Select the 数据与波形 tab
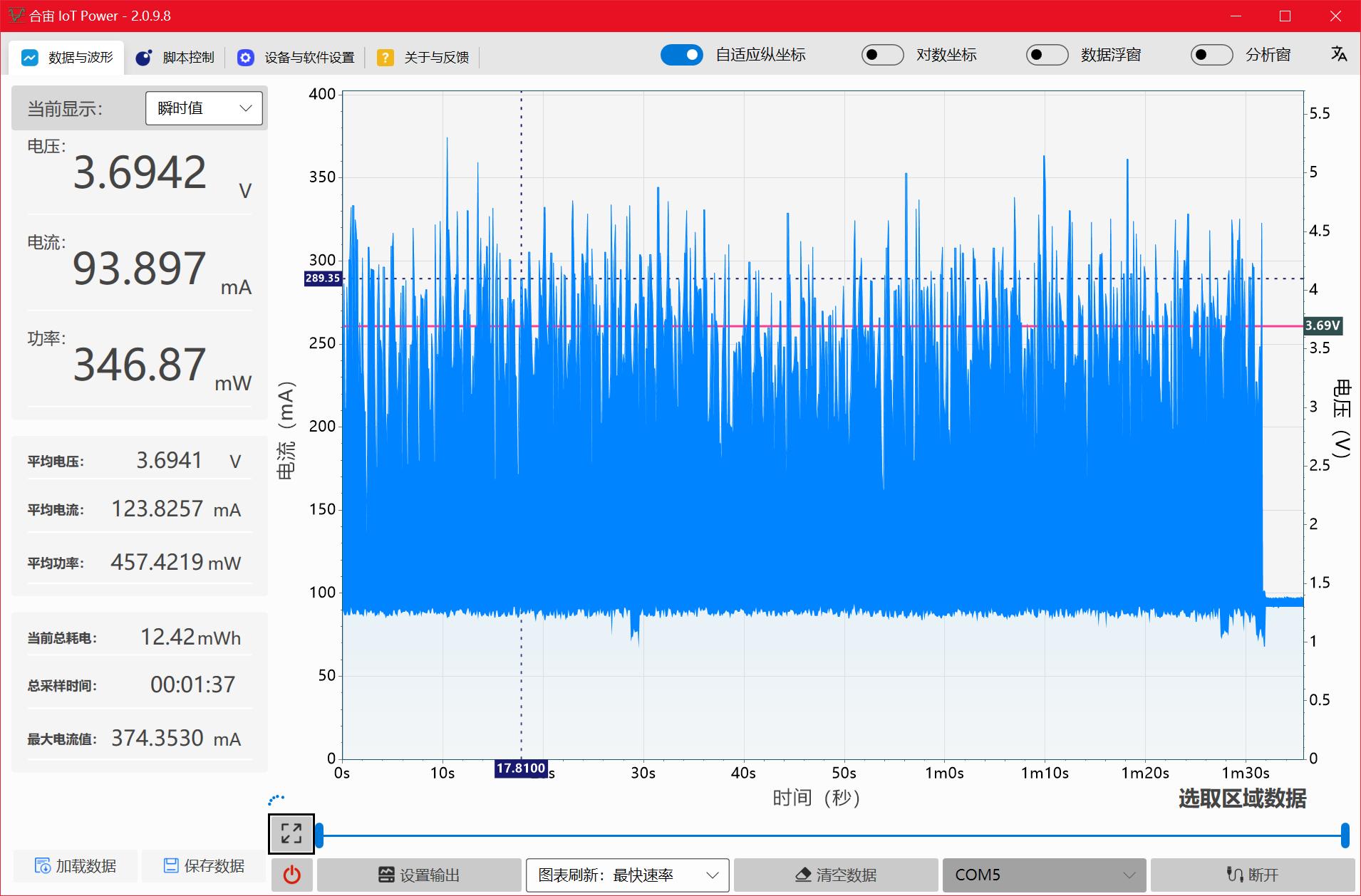This screenshot has height=896, width=1361. (x=66, y=57)
